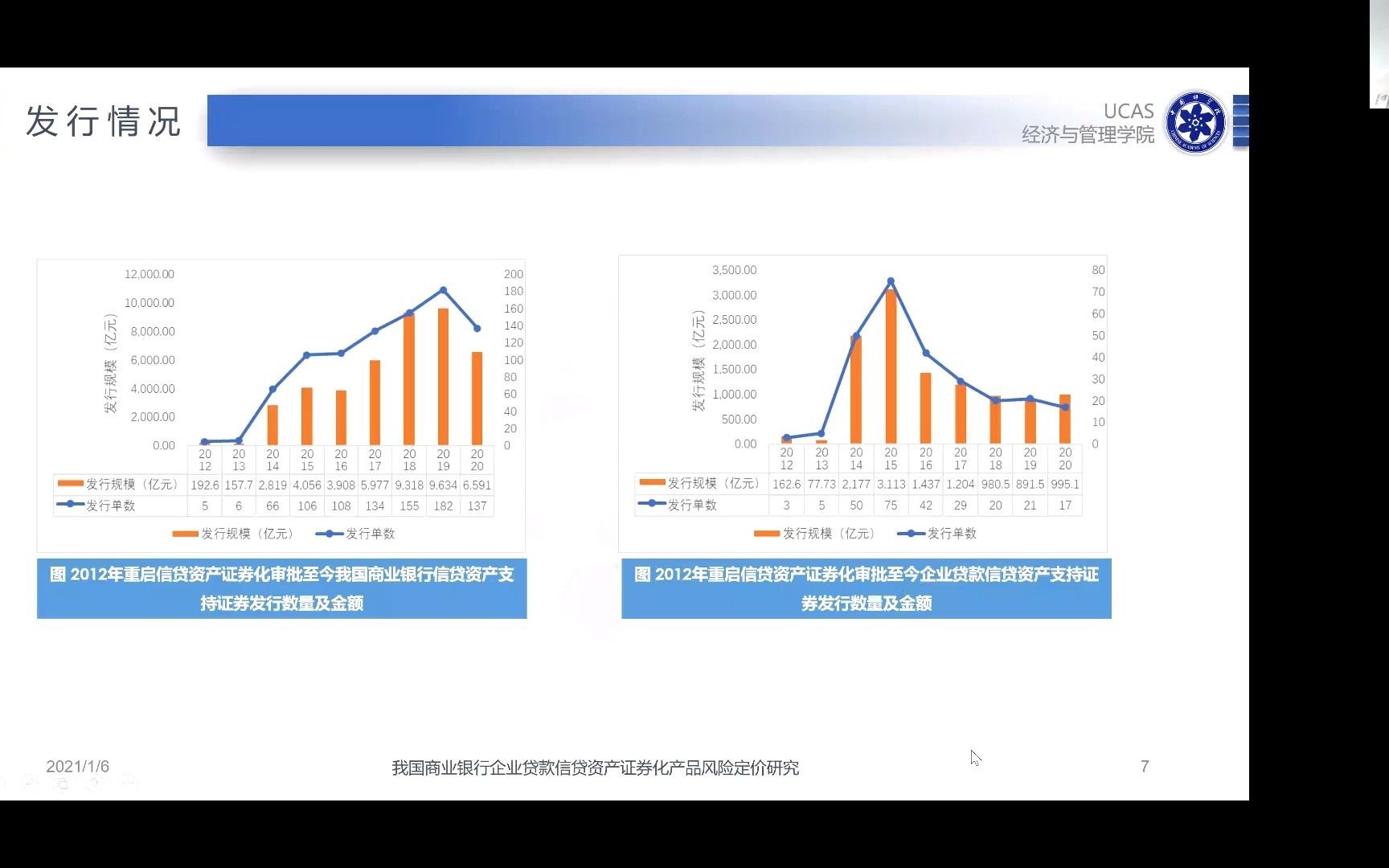Screen dimensions: 1389x868
Task: Click the blue 发行单数 legend below left chart
Action: coord(355,534)
